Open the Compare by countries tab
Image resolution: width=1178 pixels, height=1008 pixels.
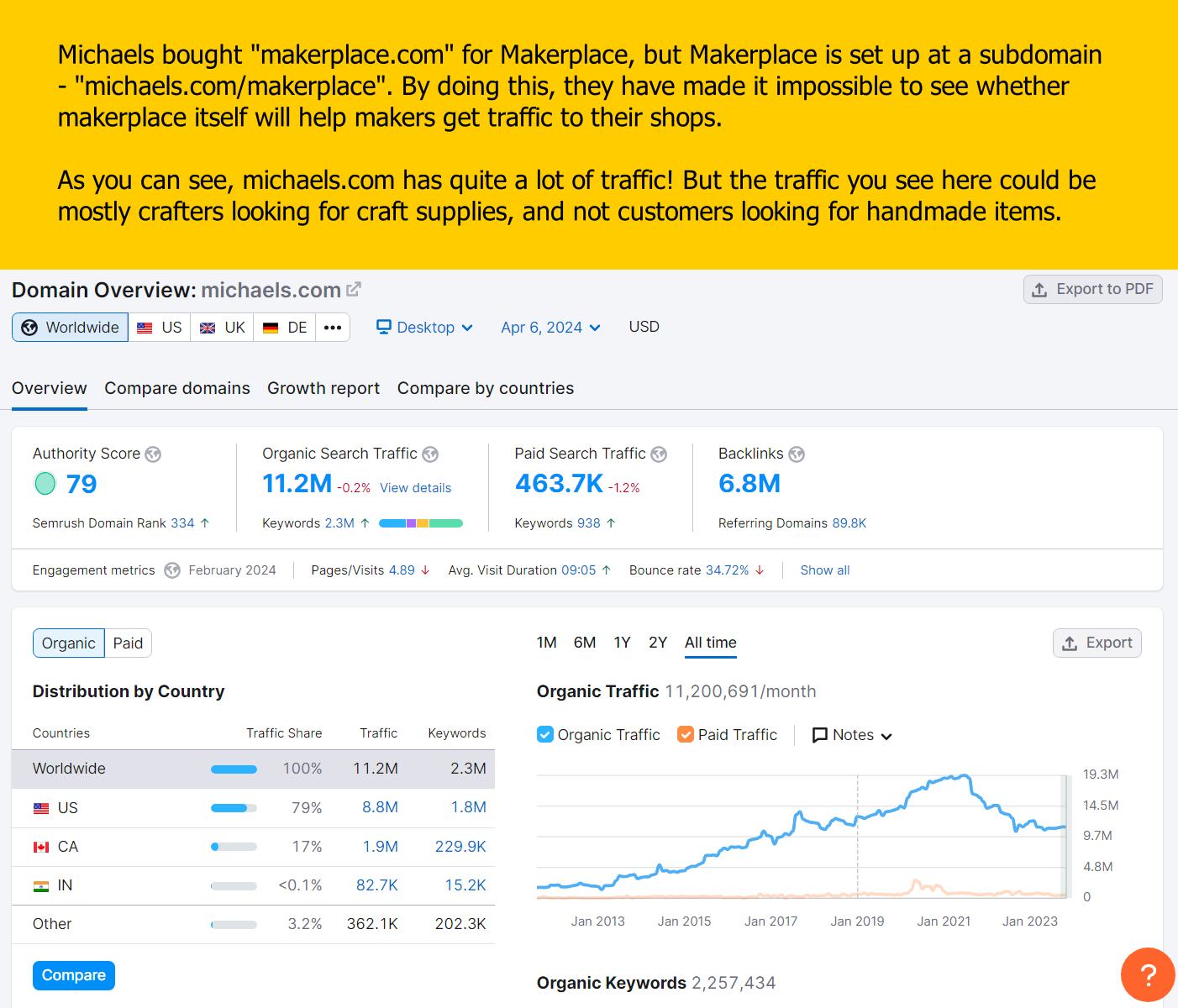pos(485,388)
